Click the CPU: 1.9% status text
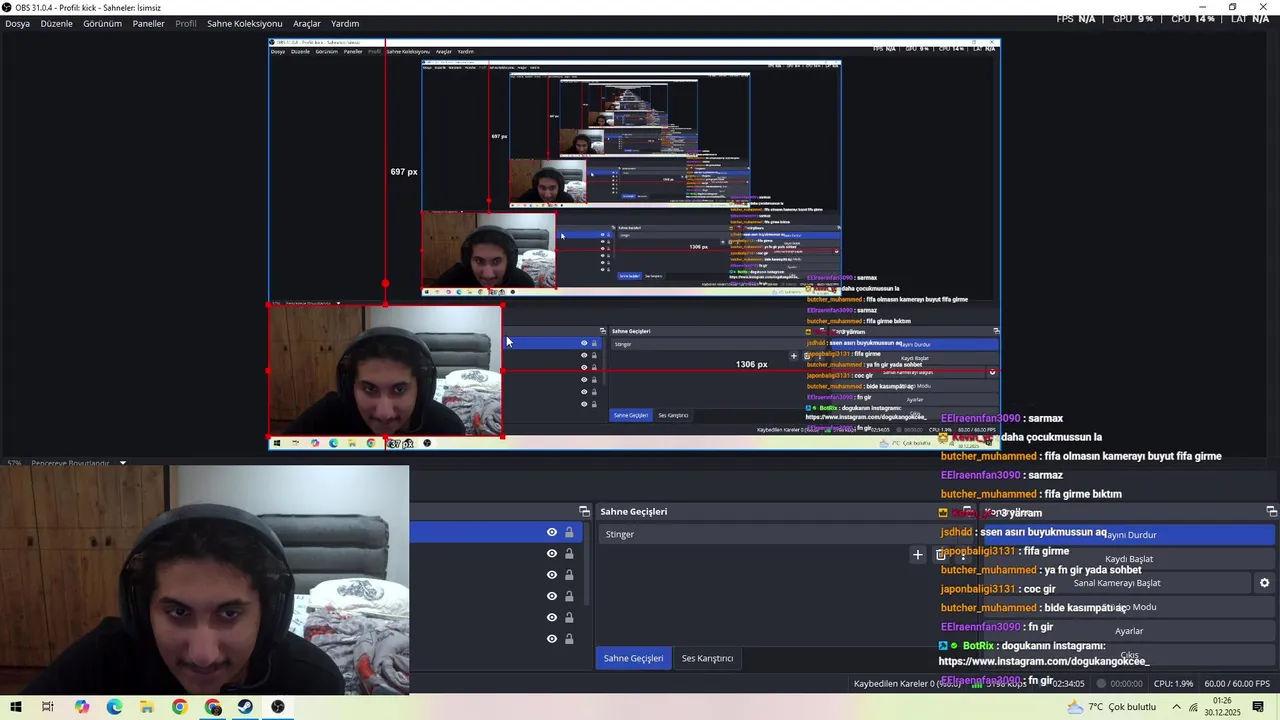The height and width of the screenshot is (720, 1280). pyautogui.click(x=1173, y=684)
